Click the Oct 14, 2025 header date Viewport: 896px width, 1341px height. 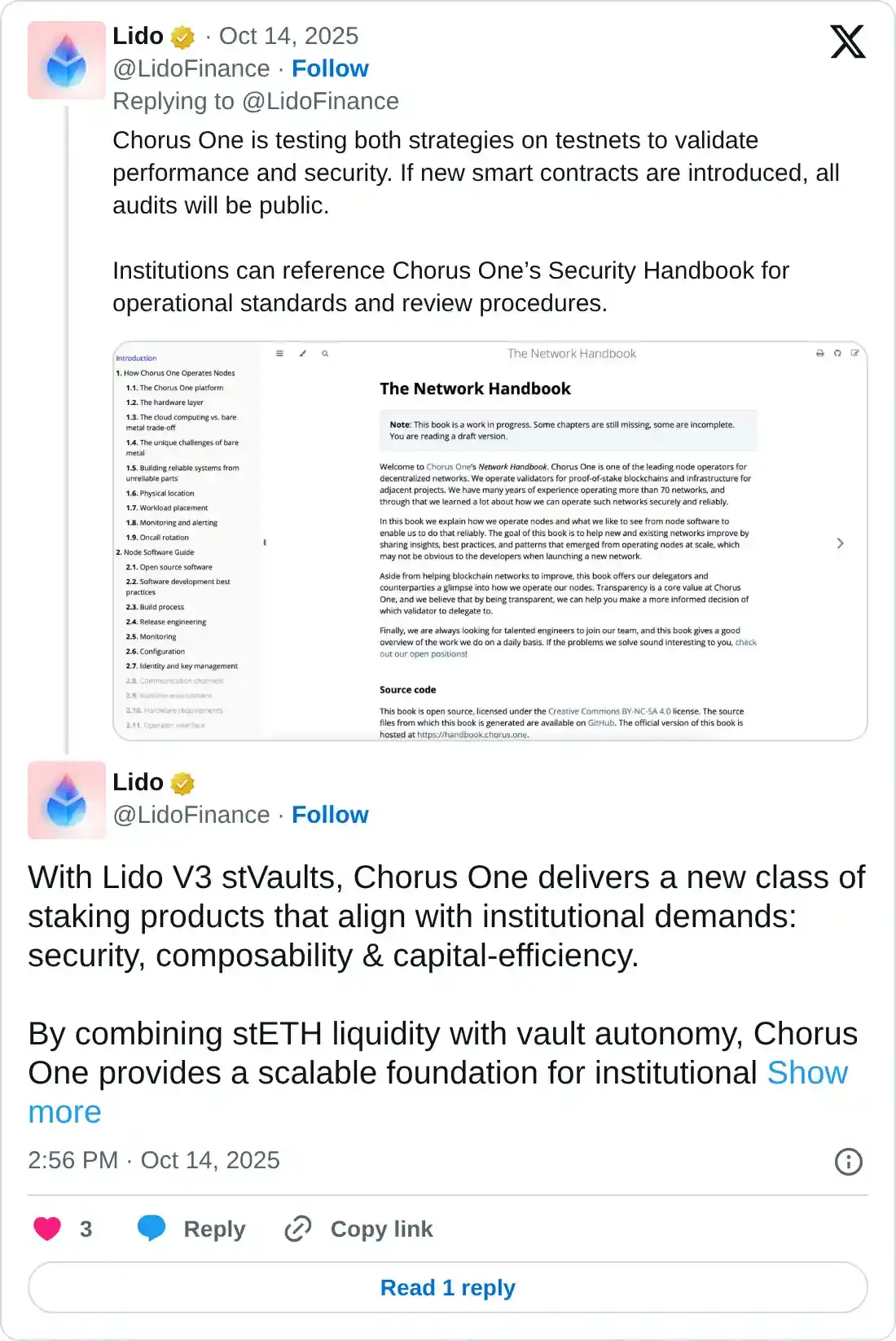point(288,36)
